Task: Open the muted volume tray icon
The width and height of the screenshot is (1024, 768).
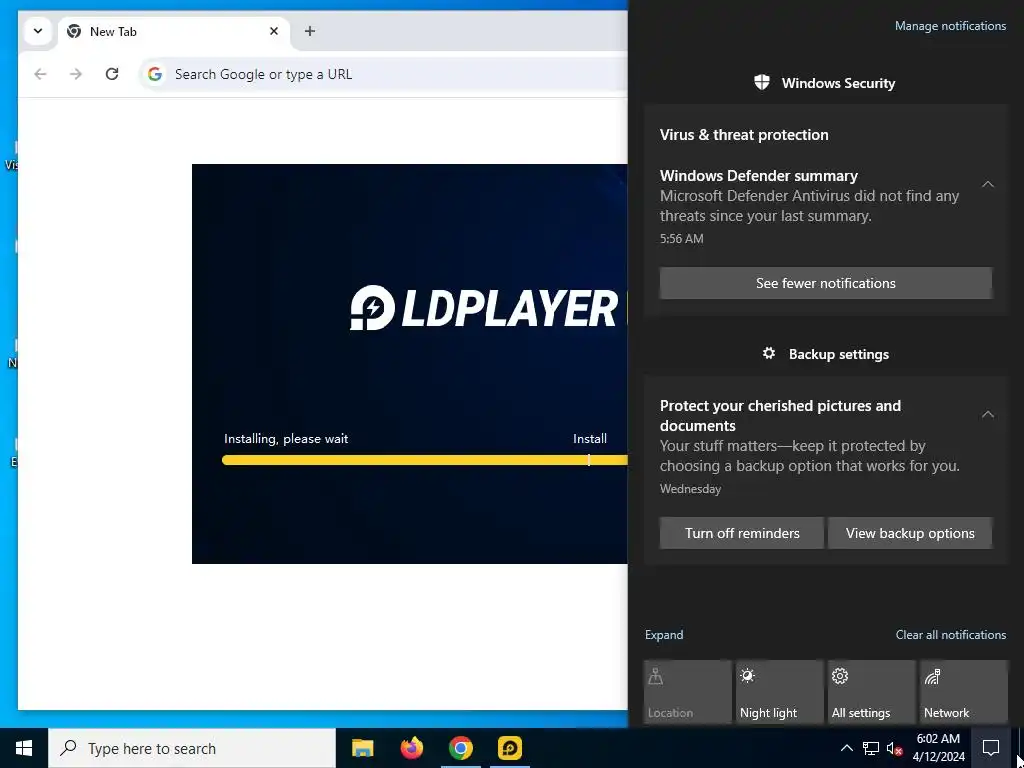Action: coord(894,748)
